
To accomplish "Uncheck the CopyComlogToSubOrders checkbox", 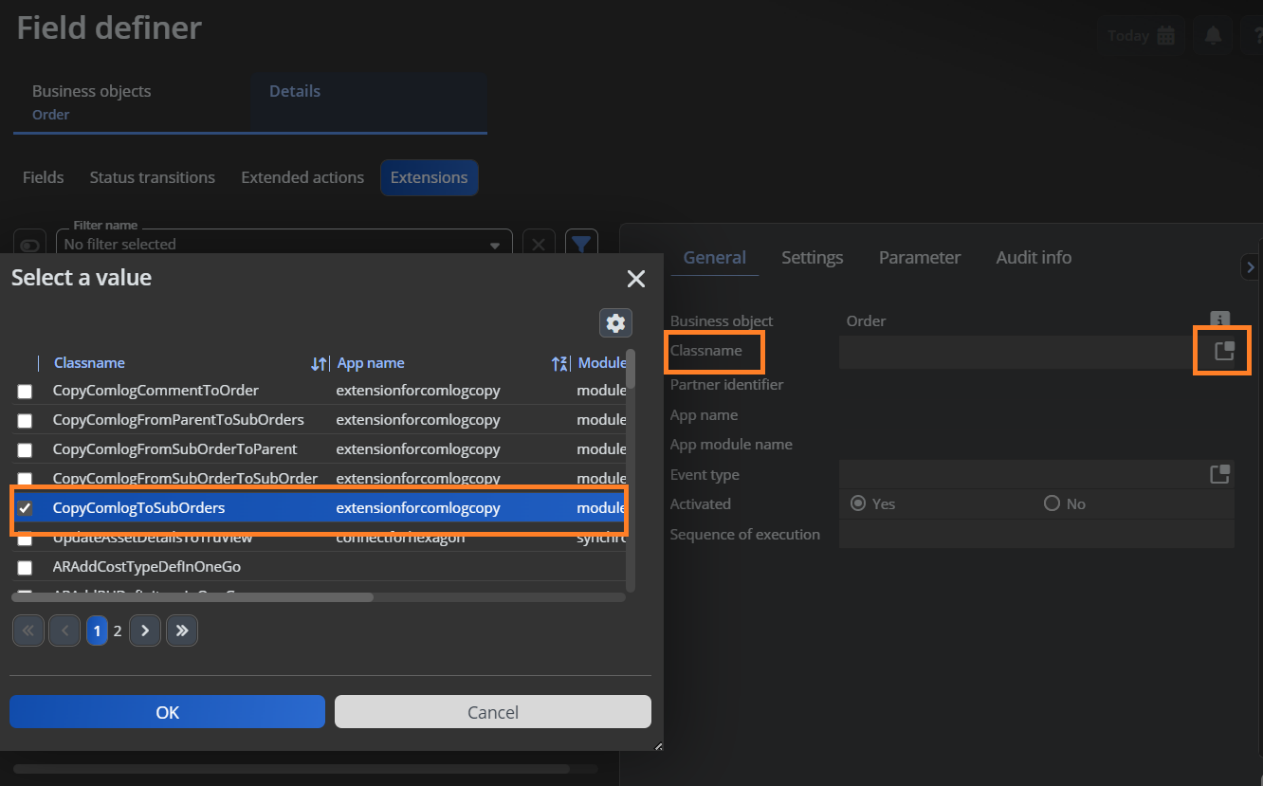I will pyautogui.click(x=25, y=508).
